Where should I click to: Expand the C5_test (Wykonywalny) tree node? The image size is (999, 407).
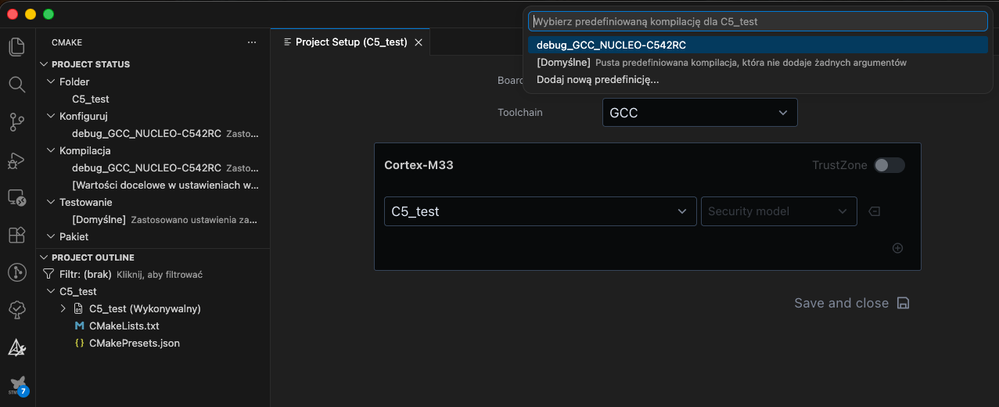point(62,309)
